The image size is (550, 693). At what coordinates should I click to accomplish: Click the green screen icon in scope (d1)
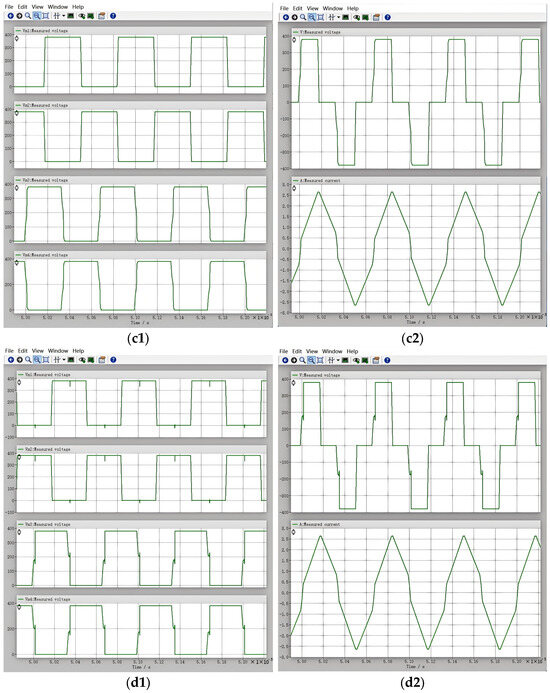point(90,360)
